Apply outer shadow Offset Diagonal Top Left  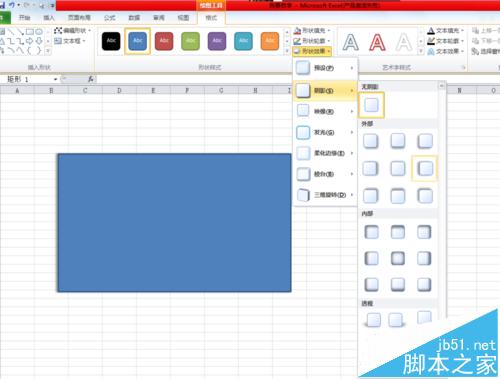tap(425, 196)
